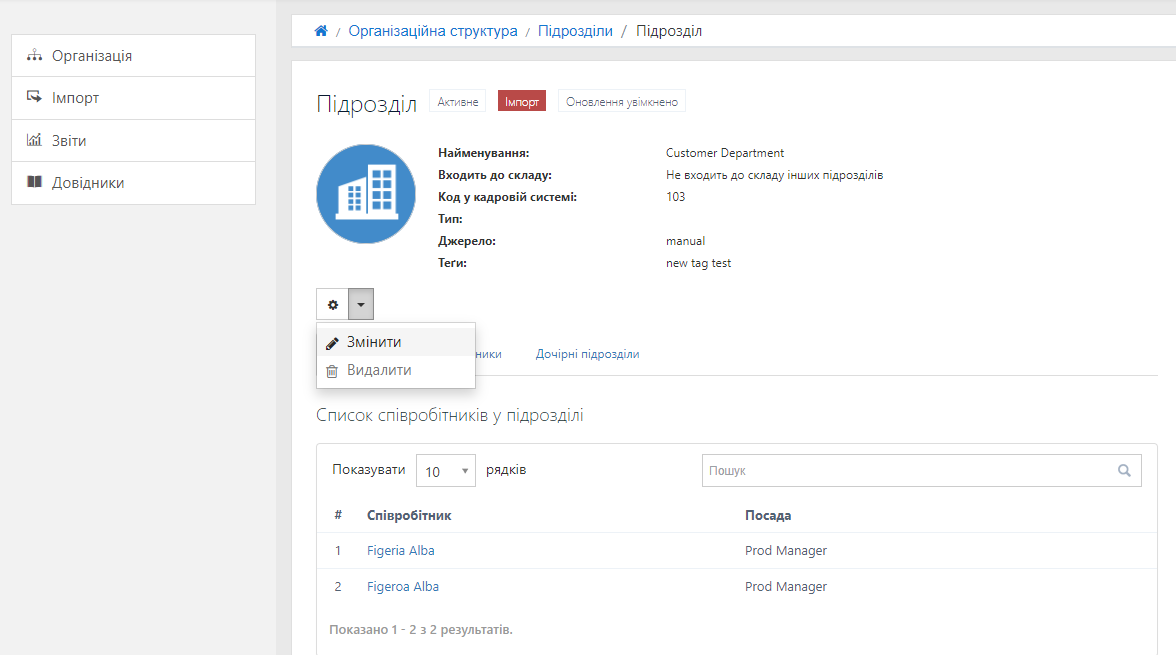The height and width of the screenshot is (655, 1176).
Task: Click the gear settings icon button
Action: [x=332, y=304]
